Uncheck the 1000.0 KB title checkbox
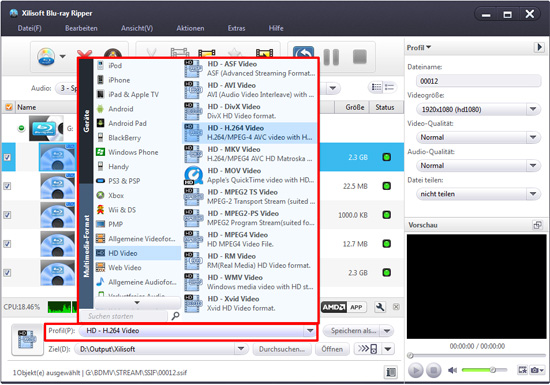This screenshot has width=550, height=385. point(7,215)
